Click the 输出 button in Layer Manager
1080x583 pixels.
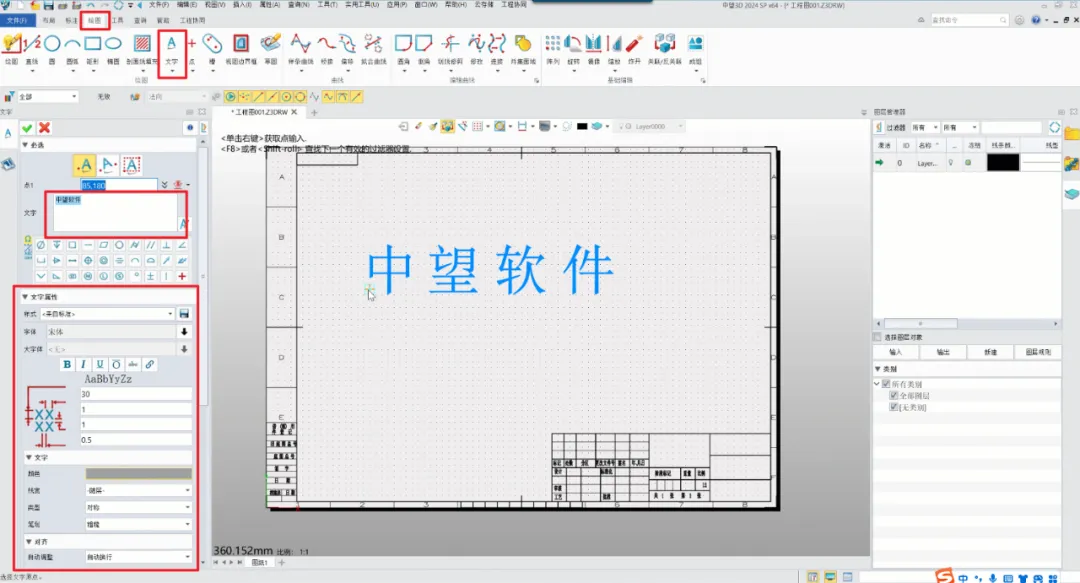click(942, 350)
